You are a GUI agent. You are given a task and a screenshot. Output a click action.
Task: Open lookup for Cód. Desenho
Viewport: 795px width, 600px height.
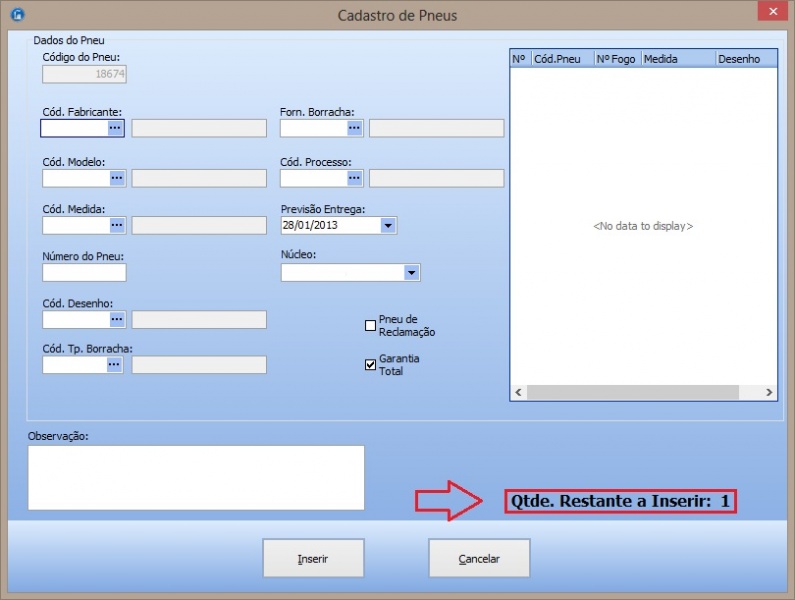tap(116, 320)
